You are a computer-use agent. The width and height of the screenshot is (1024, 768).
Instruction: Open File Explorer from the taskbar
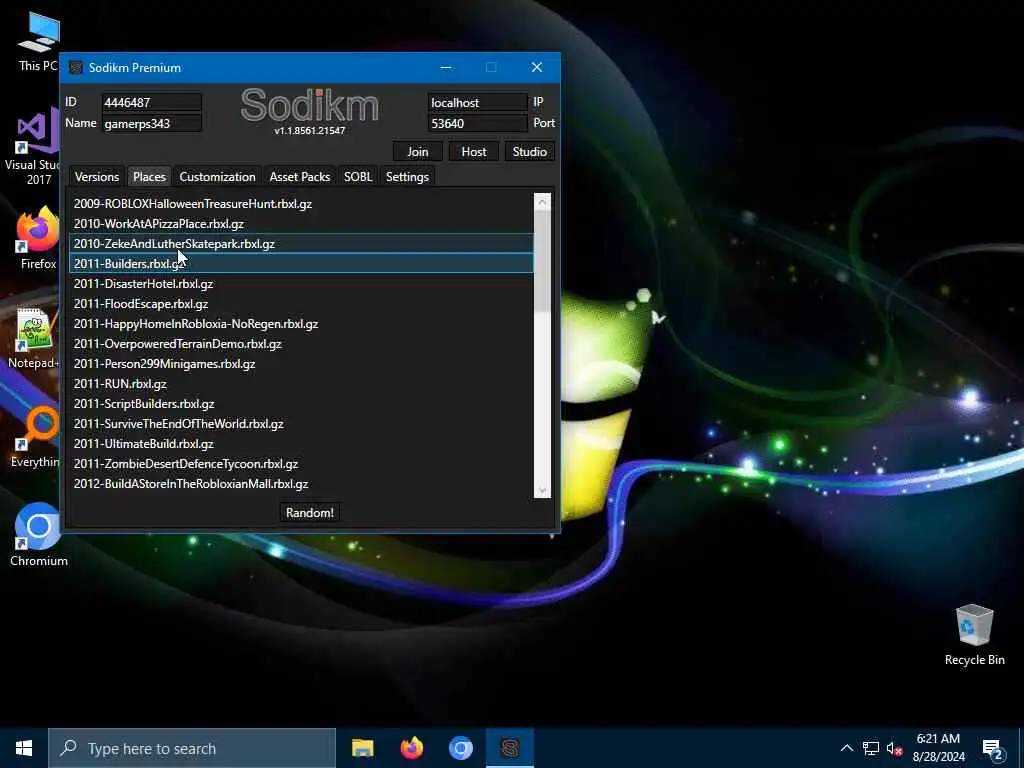(362, 748)
